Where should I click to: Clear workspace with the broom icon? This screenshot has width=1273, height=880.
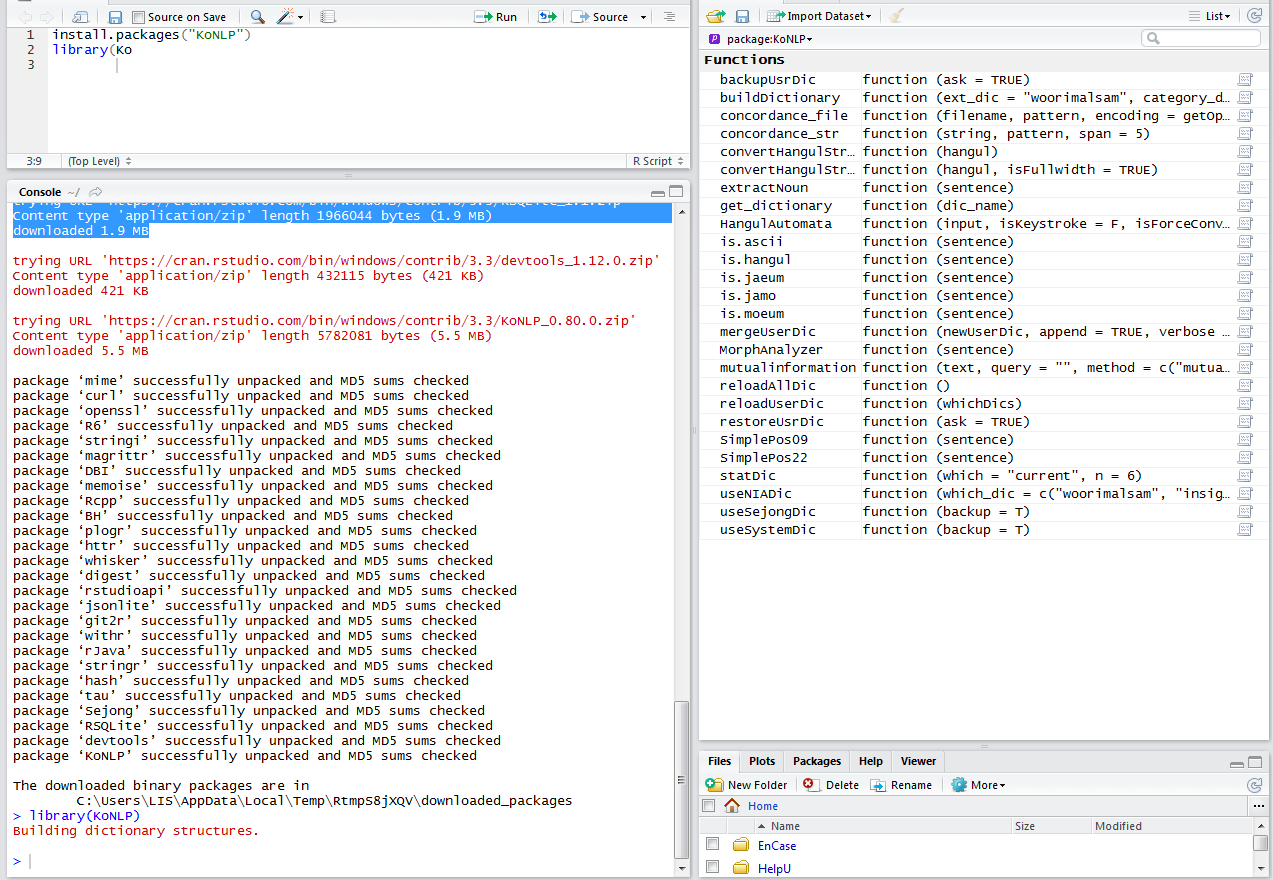(x=896, y=16)
